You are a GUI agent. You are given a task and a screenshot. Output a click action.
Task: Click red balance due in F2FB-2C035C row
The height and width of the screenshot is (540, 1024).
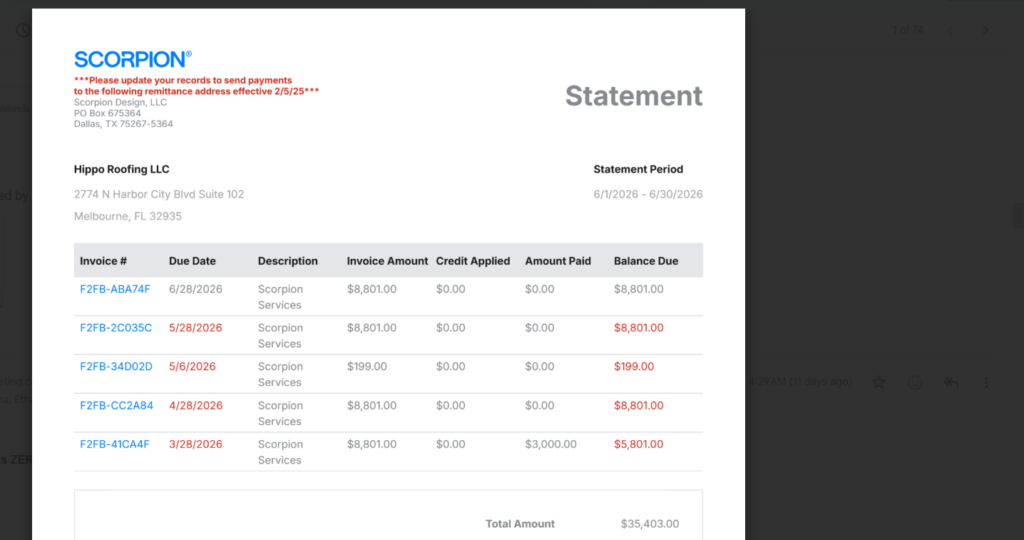638,328
